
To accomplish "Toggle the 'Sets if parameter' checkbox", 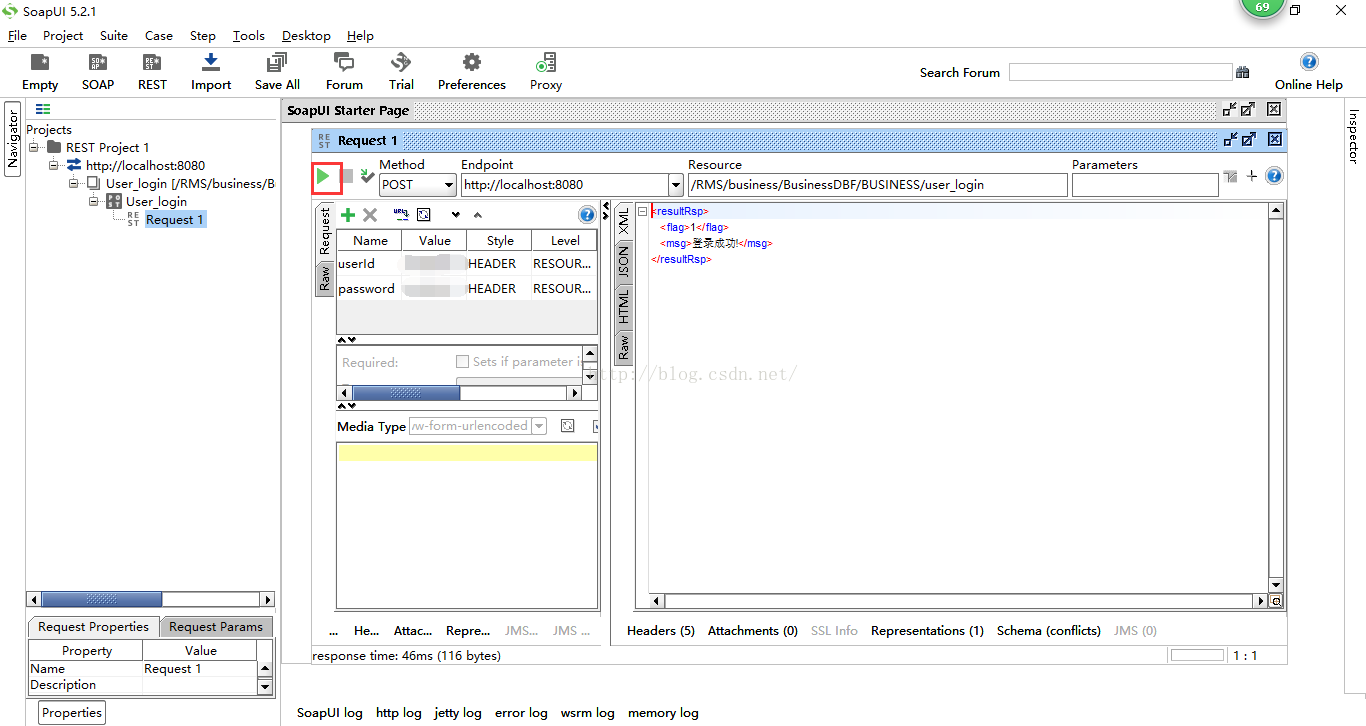I will point(462,362).
